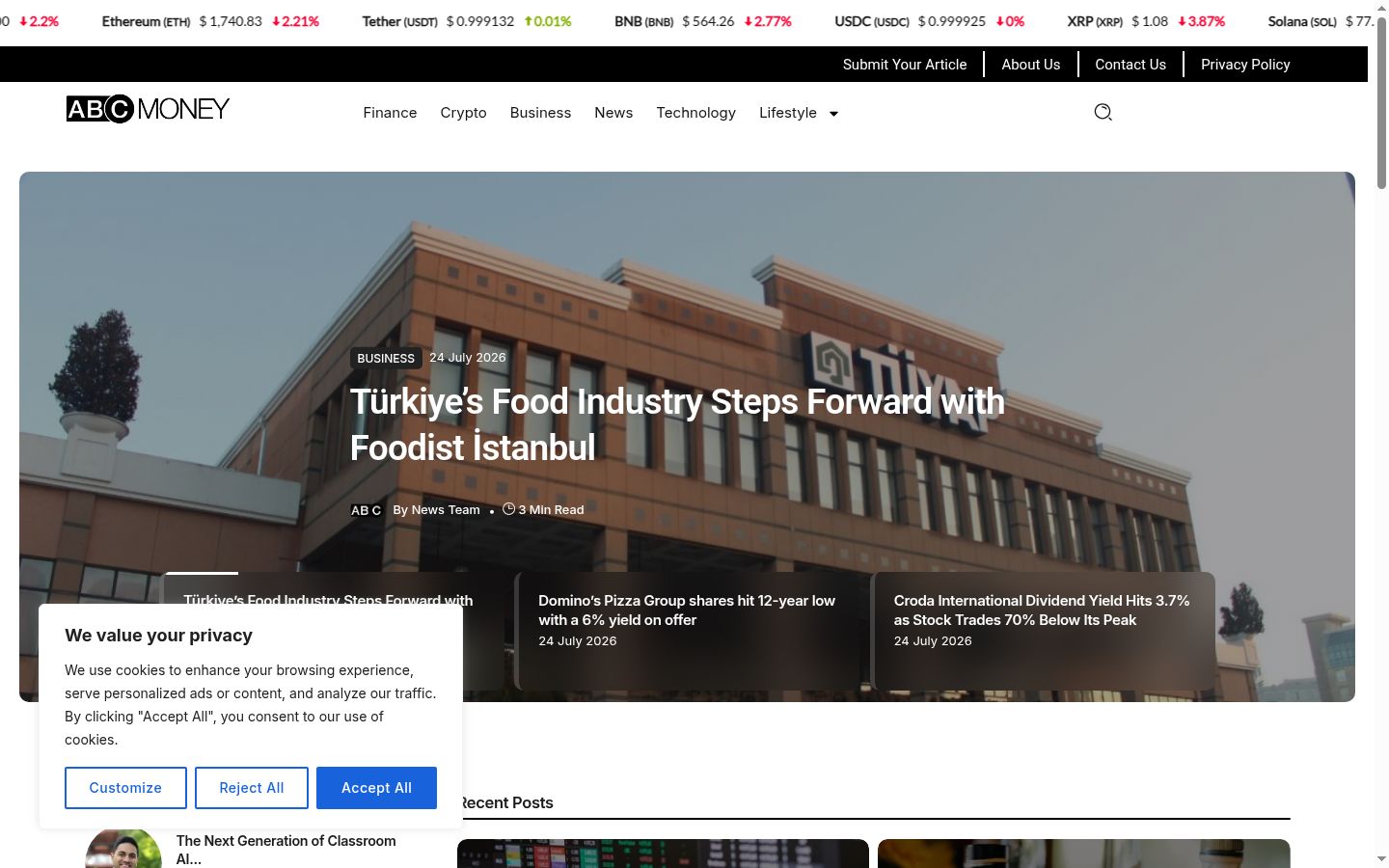Click the page vertical scrollbar

(1381, 434)
